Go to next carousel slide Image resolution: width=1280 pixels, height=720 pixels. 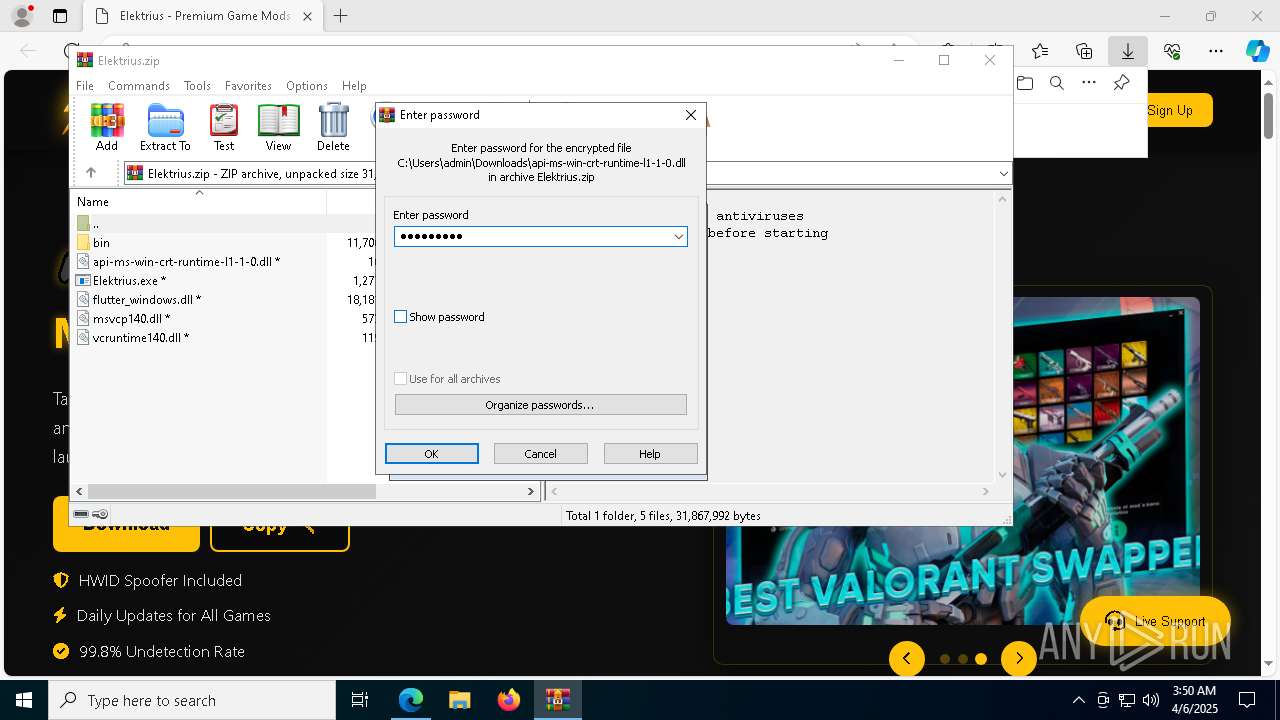tap(1019, 658)
